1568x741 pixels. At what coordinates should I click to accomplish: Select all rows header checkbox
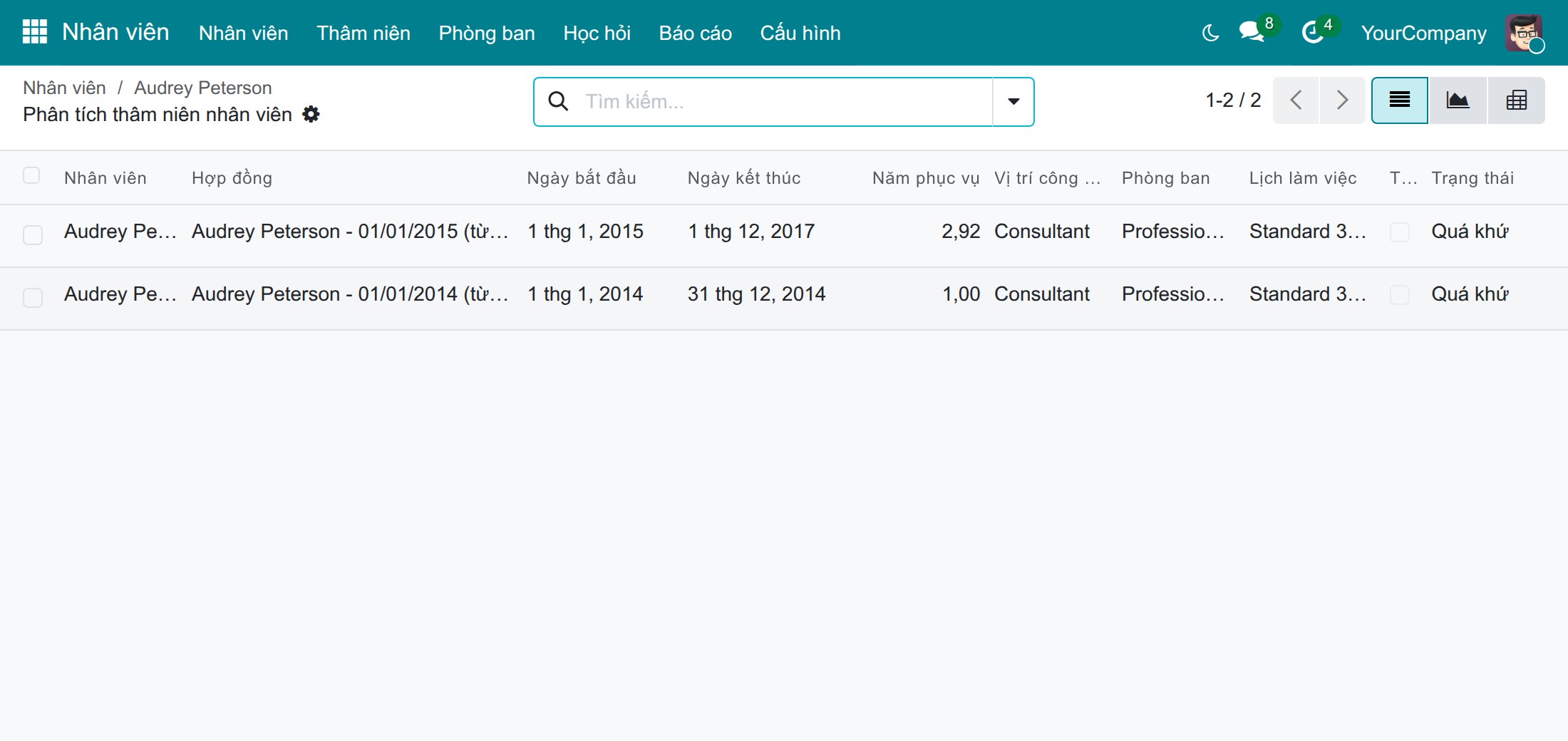coord(31,175)
